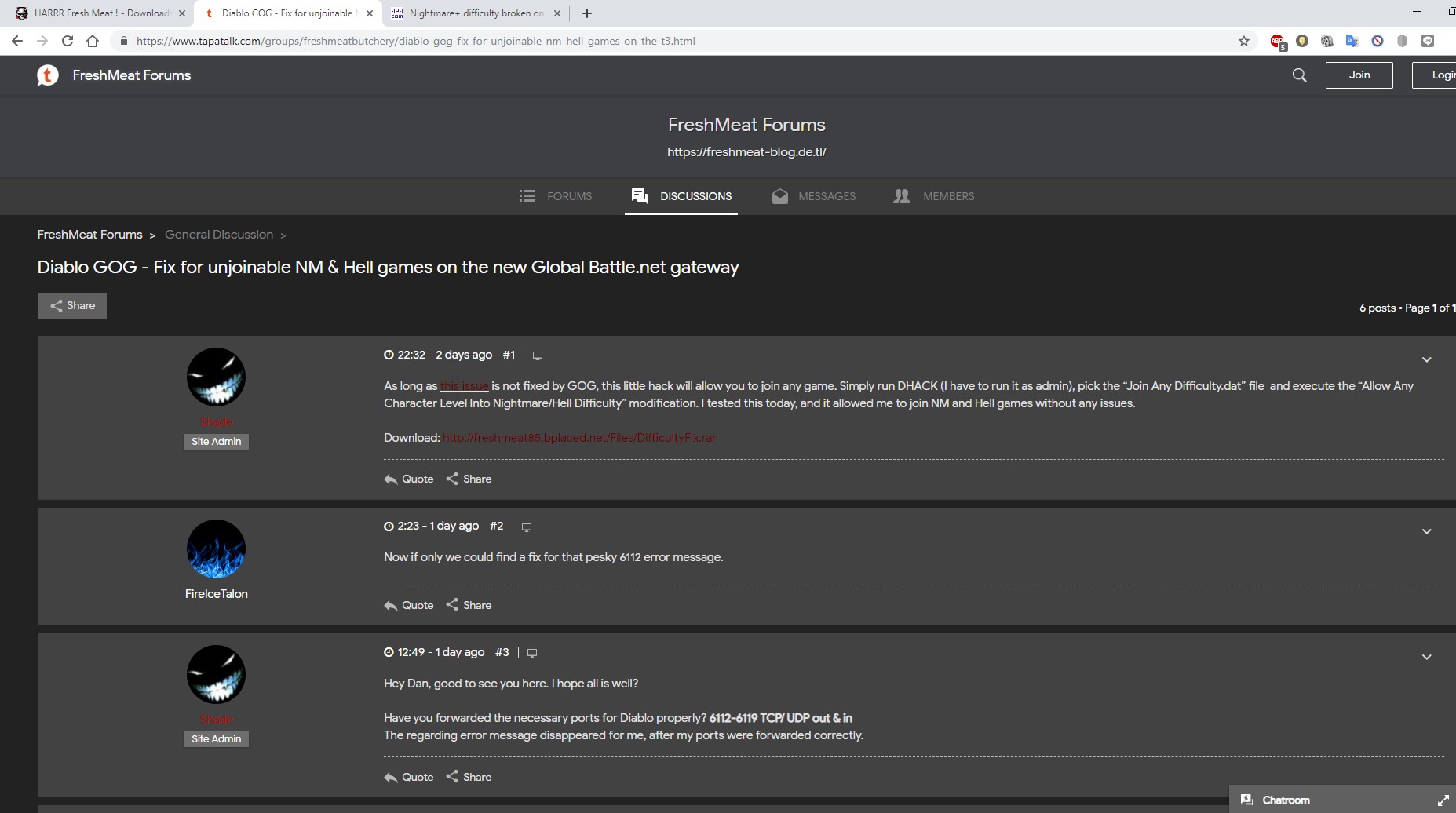The height and width of the screenshot is (813, 1456).
Task: Click the Share button under thread title
Action: click(72, 306)
